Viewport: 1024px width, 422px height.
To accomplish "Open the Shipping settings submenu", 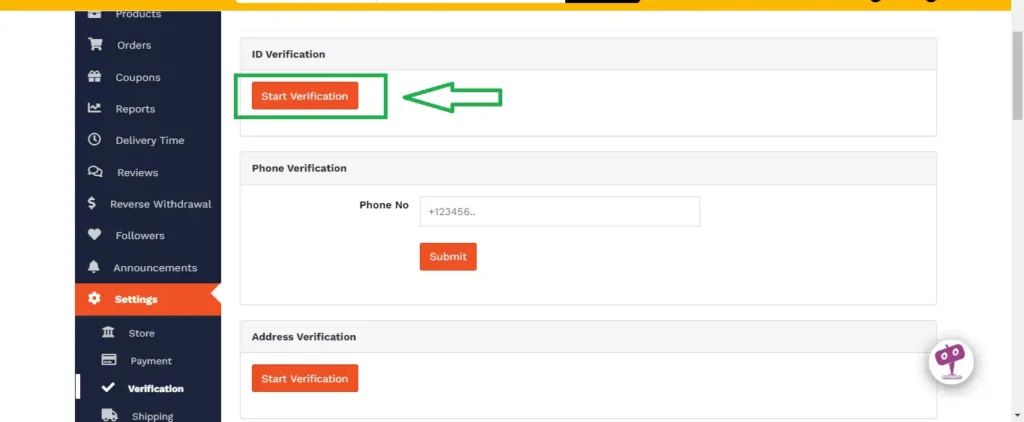I will (151, 416).
